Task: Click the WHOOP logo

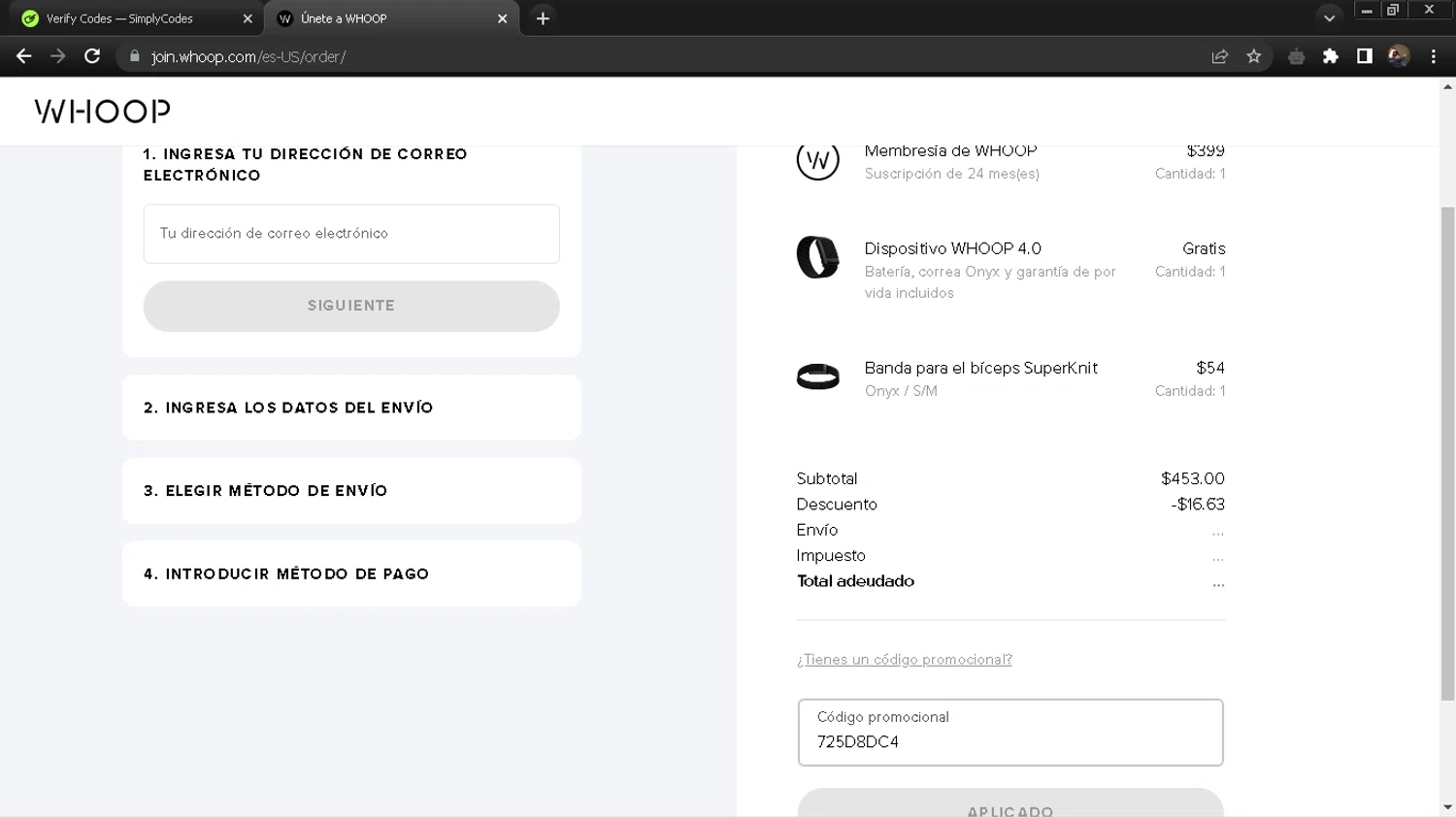Action: [x=103, y=112]
